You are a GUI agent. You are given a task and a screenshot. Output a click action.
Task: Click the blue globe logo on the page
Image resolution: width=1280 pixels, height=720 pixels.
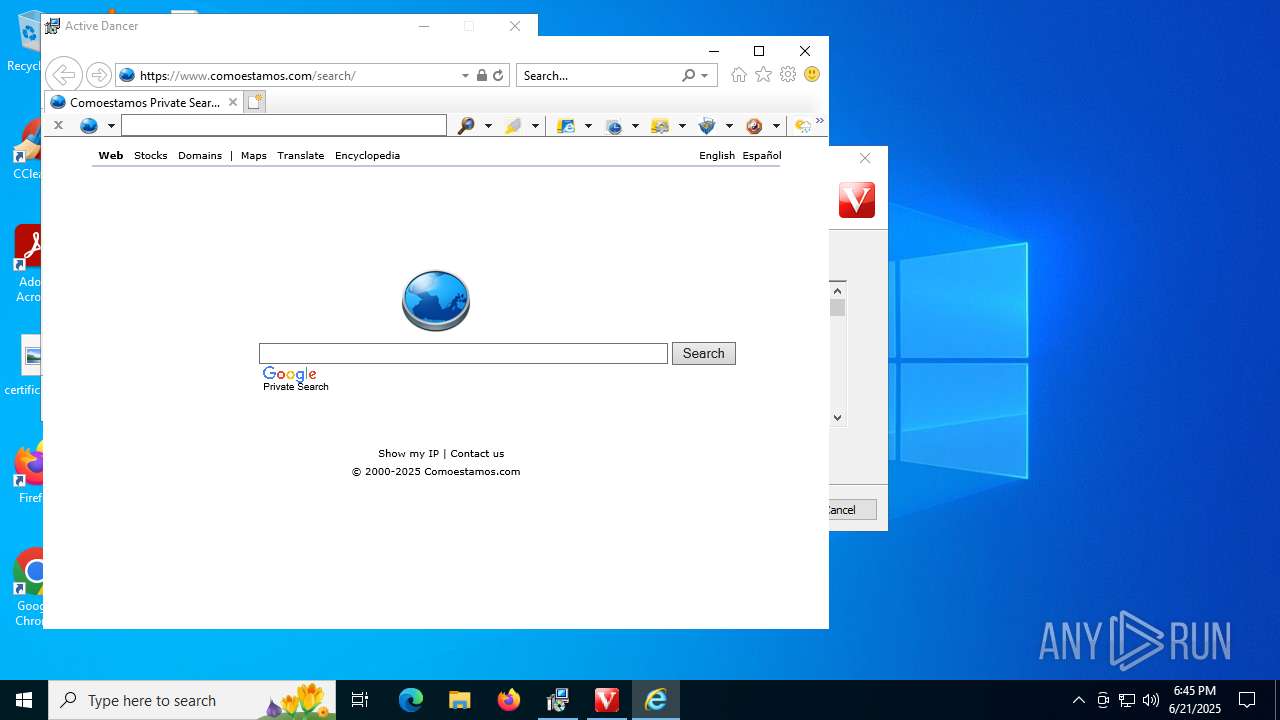point(436,300)
